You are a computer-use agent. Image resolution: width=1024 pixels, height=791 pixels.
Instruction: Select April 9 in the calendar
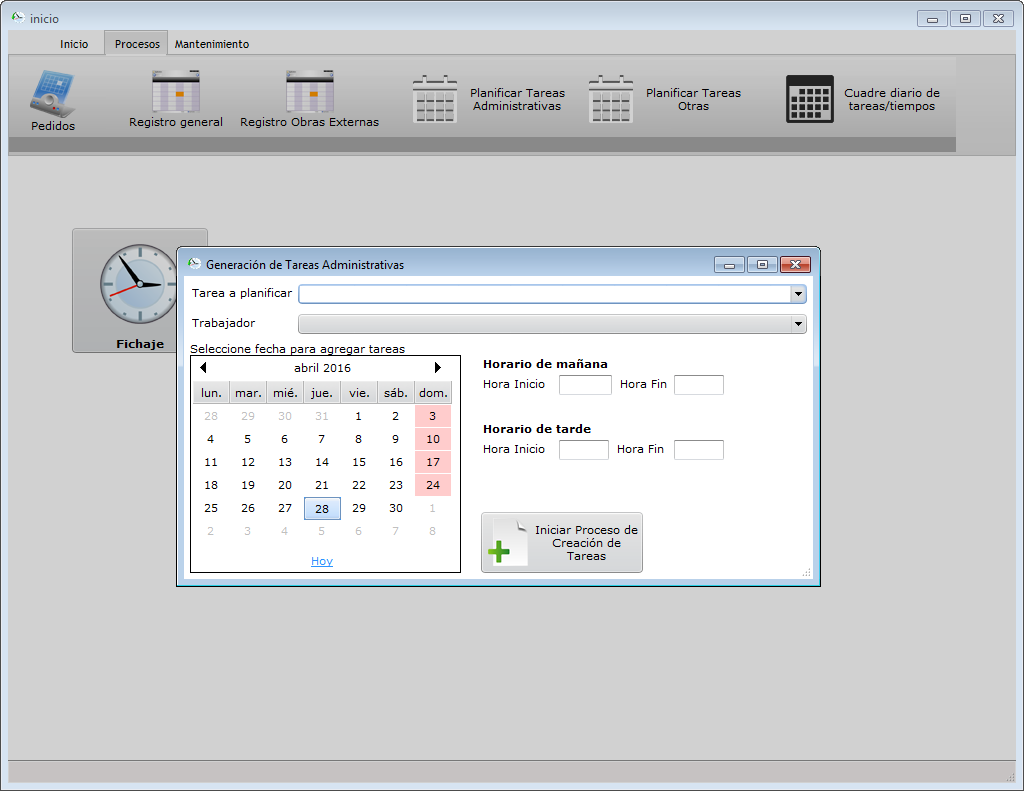coord(396,439)
